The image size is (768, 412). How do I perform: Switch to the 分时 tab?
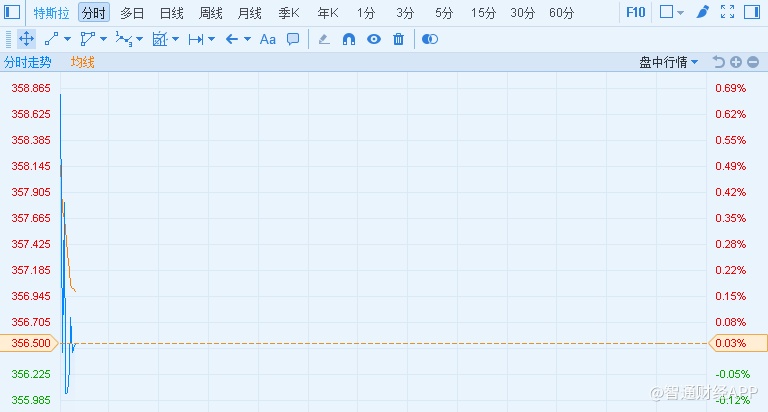(x=94, y=13)
